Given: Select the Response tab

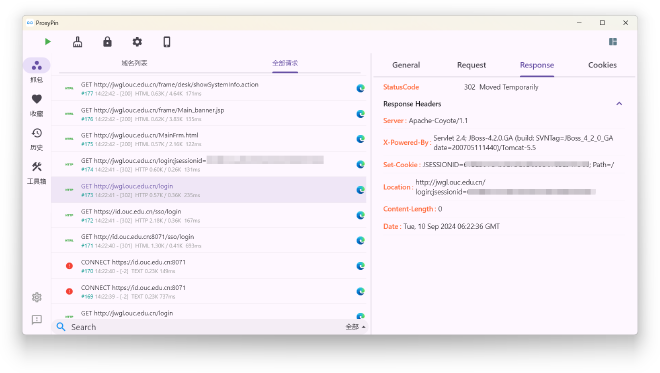Looking at the screenshot, I should tap(537, 65).
